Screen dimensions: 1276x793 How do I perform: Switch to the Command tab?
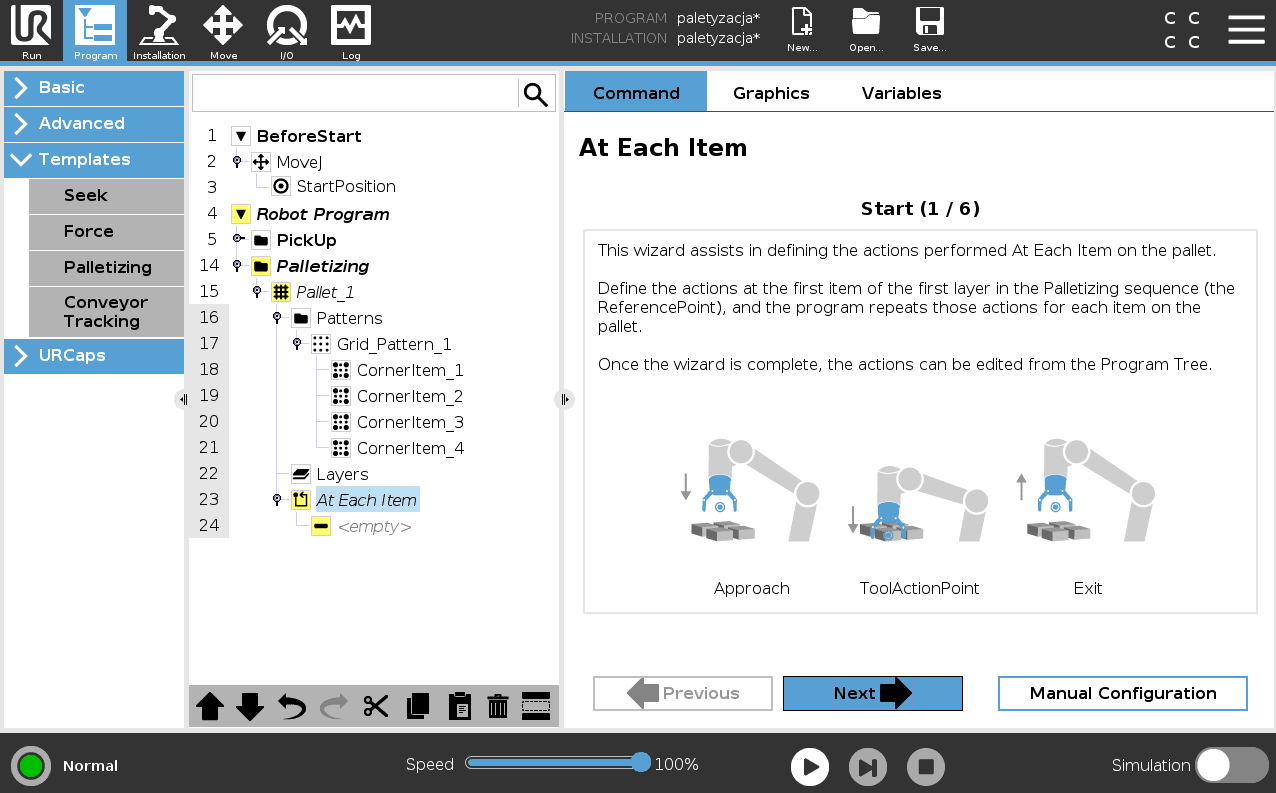(x=636, y=93)
